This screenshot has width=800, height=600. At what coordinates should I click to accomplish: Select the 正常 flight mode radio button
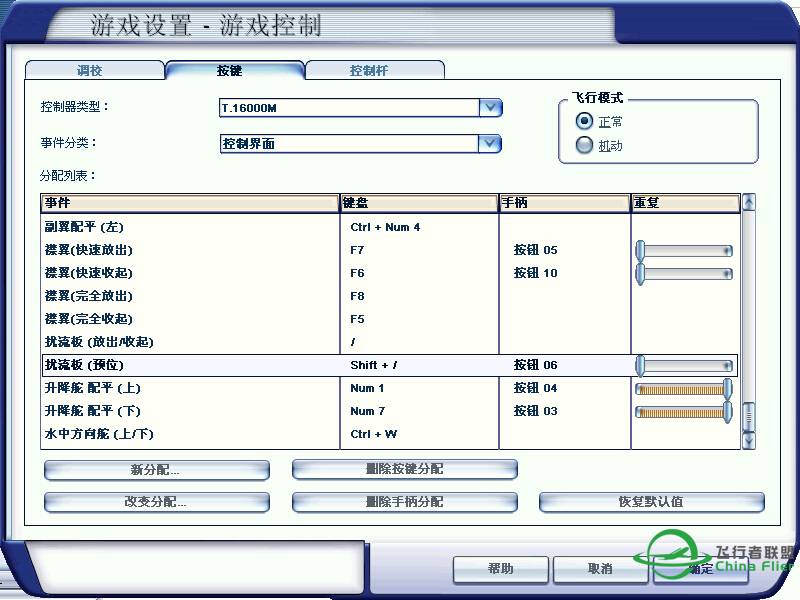click(584, 121)
